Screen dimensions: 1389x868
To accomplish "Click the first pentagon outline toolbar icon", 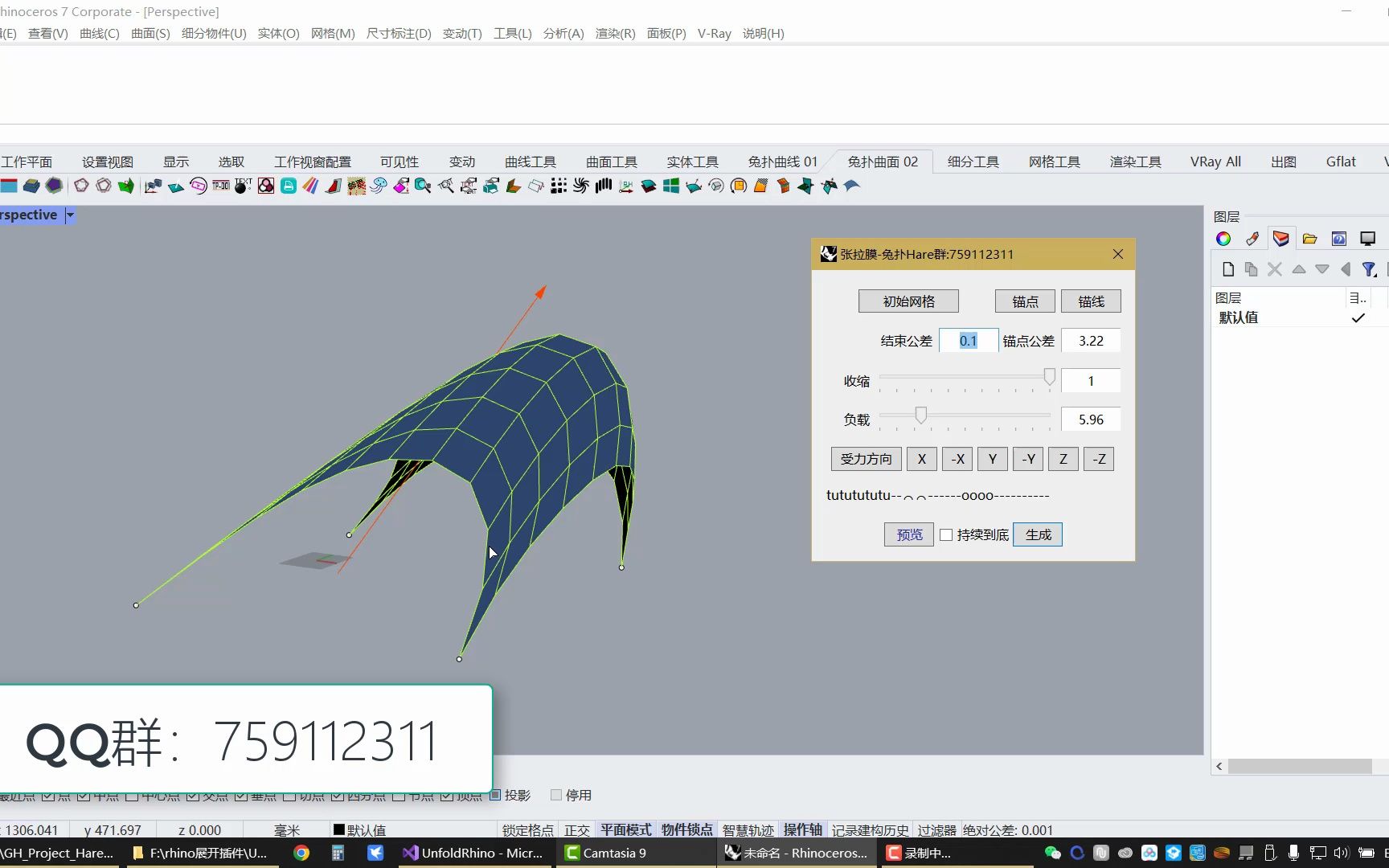I will pyautogui.click(x=81, y=186).
